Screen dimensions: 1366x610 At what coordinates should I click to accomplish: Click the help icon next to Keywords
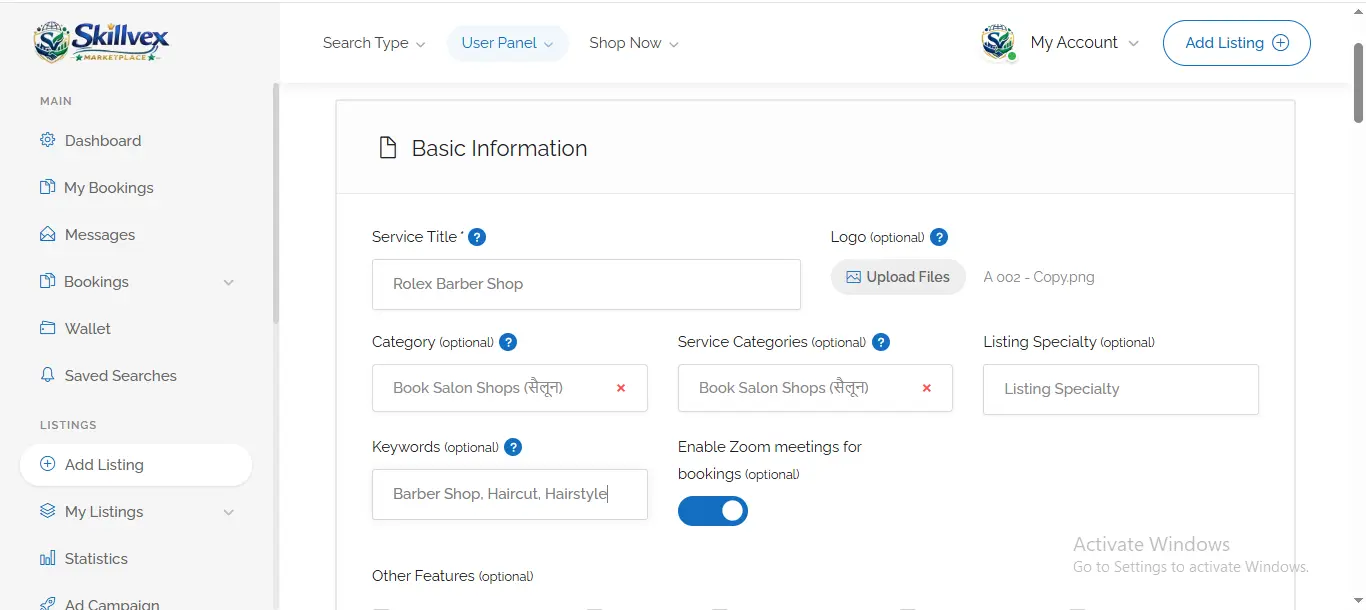click(513, 447)
